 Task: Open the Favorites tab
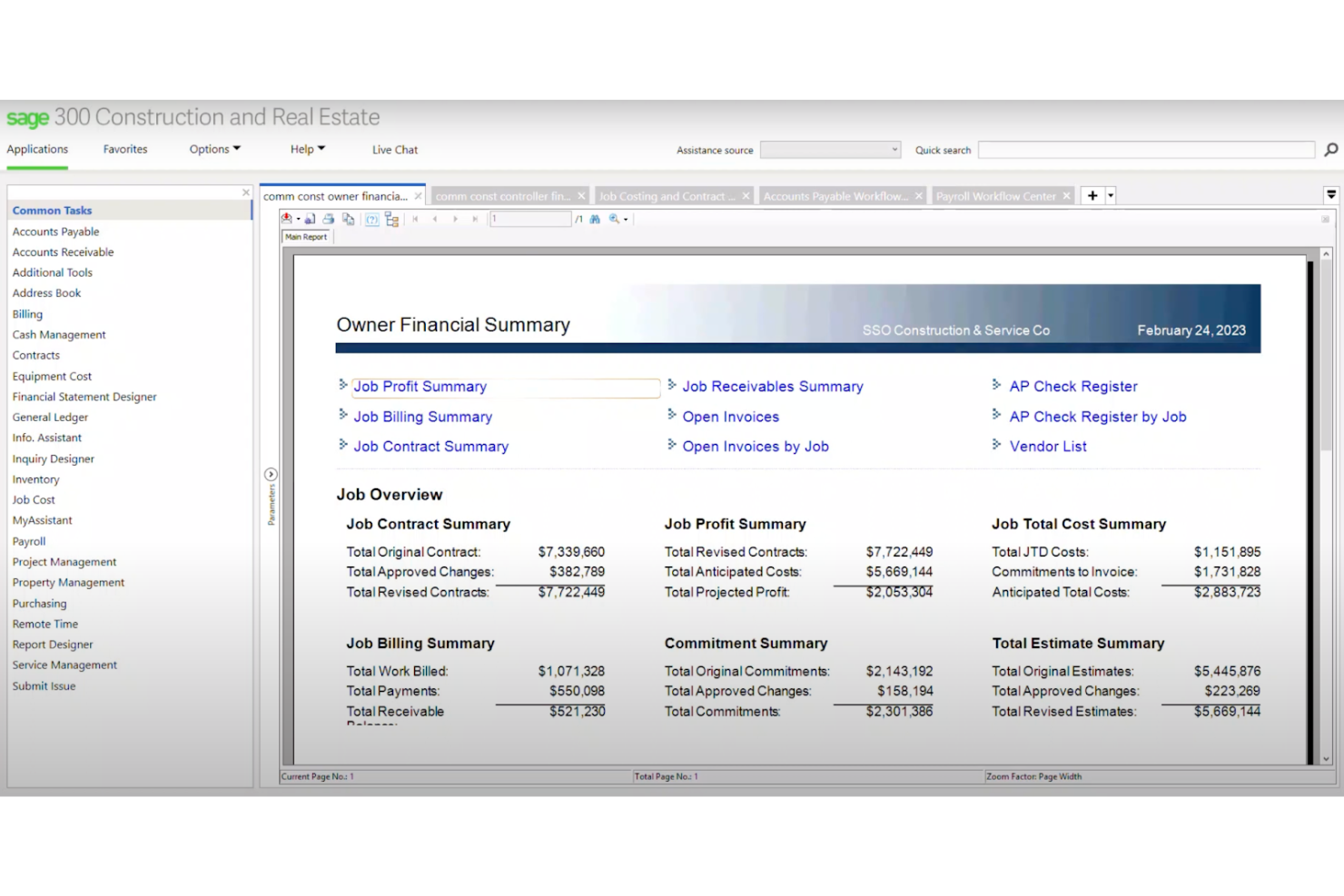point(125,150)
